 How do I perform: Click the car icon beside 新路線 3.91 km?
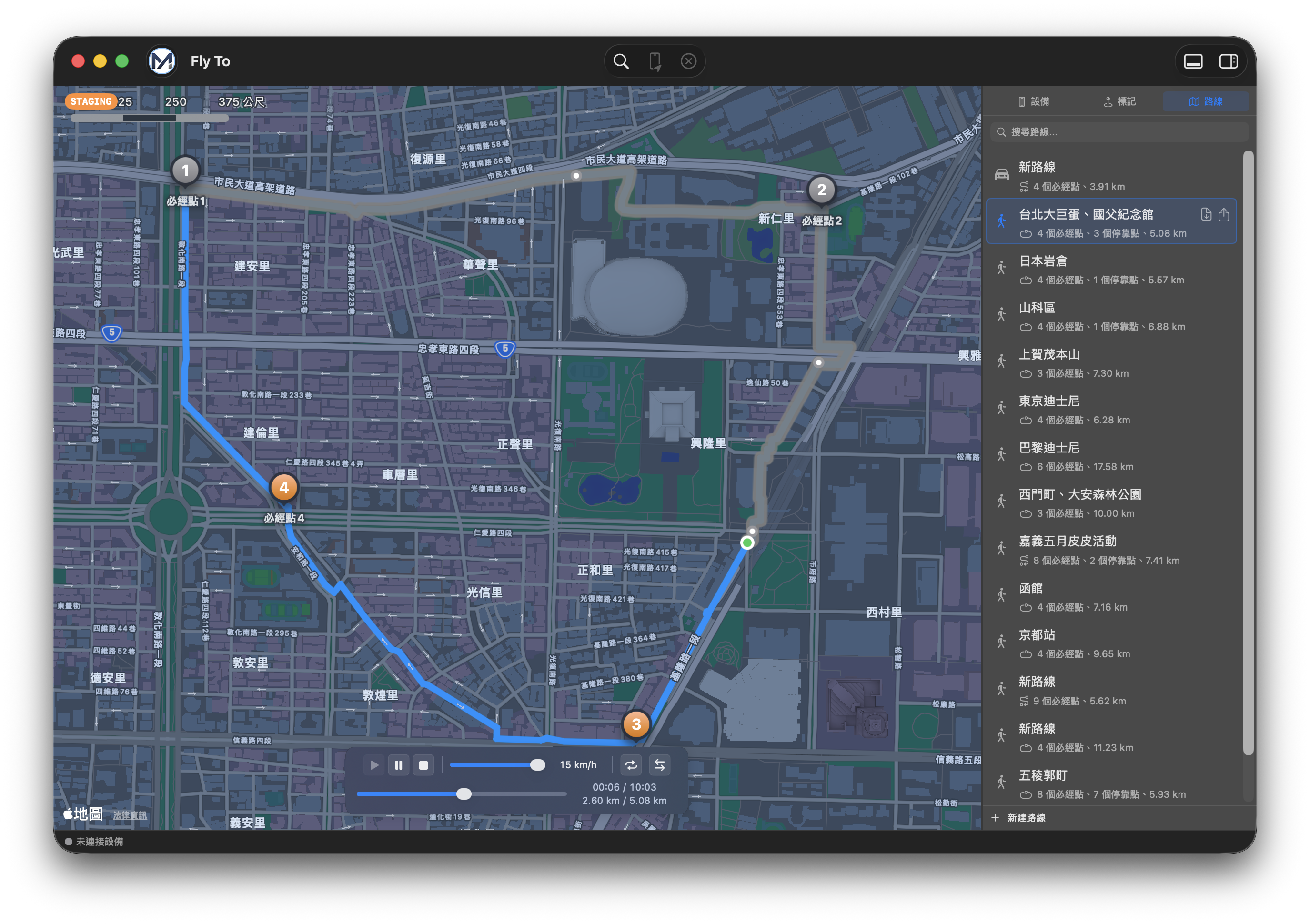tap(1001, 174)
